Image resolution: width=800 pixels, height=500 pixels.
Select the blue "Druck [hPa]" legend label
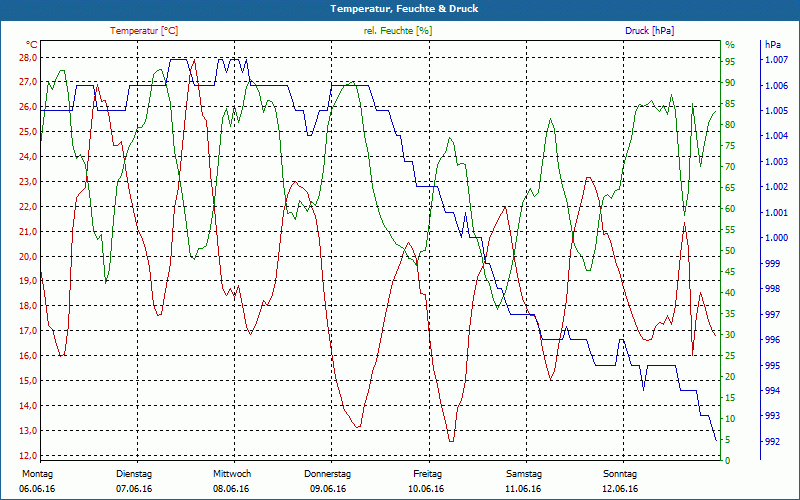(649, 31)
